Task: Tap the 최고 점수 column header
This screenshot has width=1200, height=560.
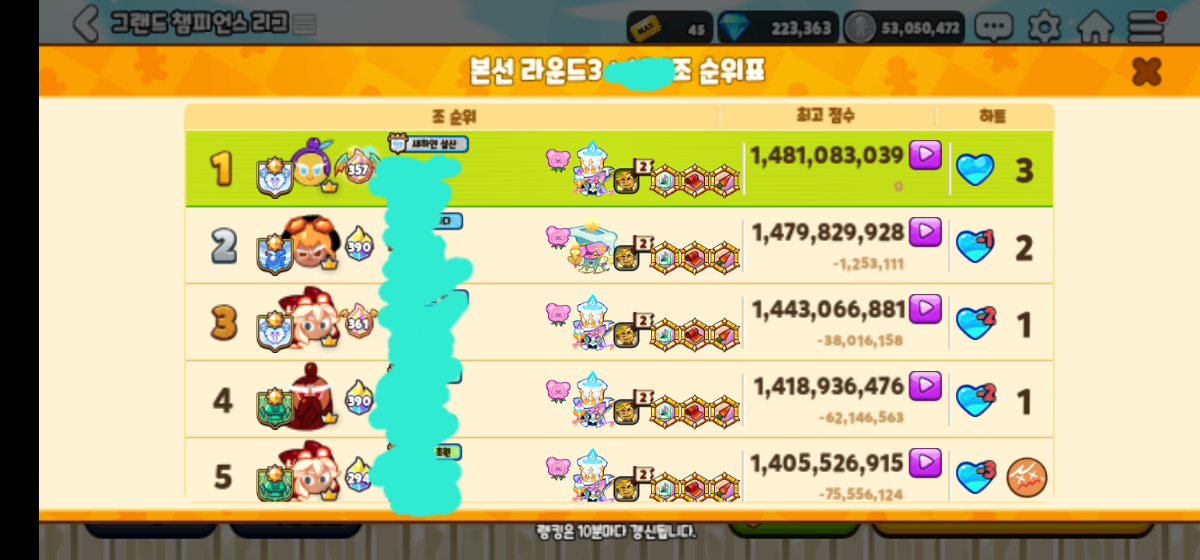Action: (x=828, y=117)
